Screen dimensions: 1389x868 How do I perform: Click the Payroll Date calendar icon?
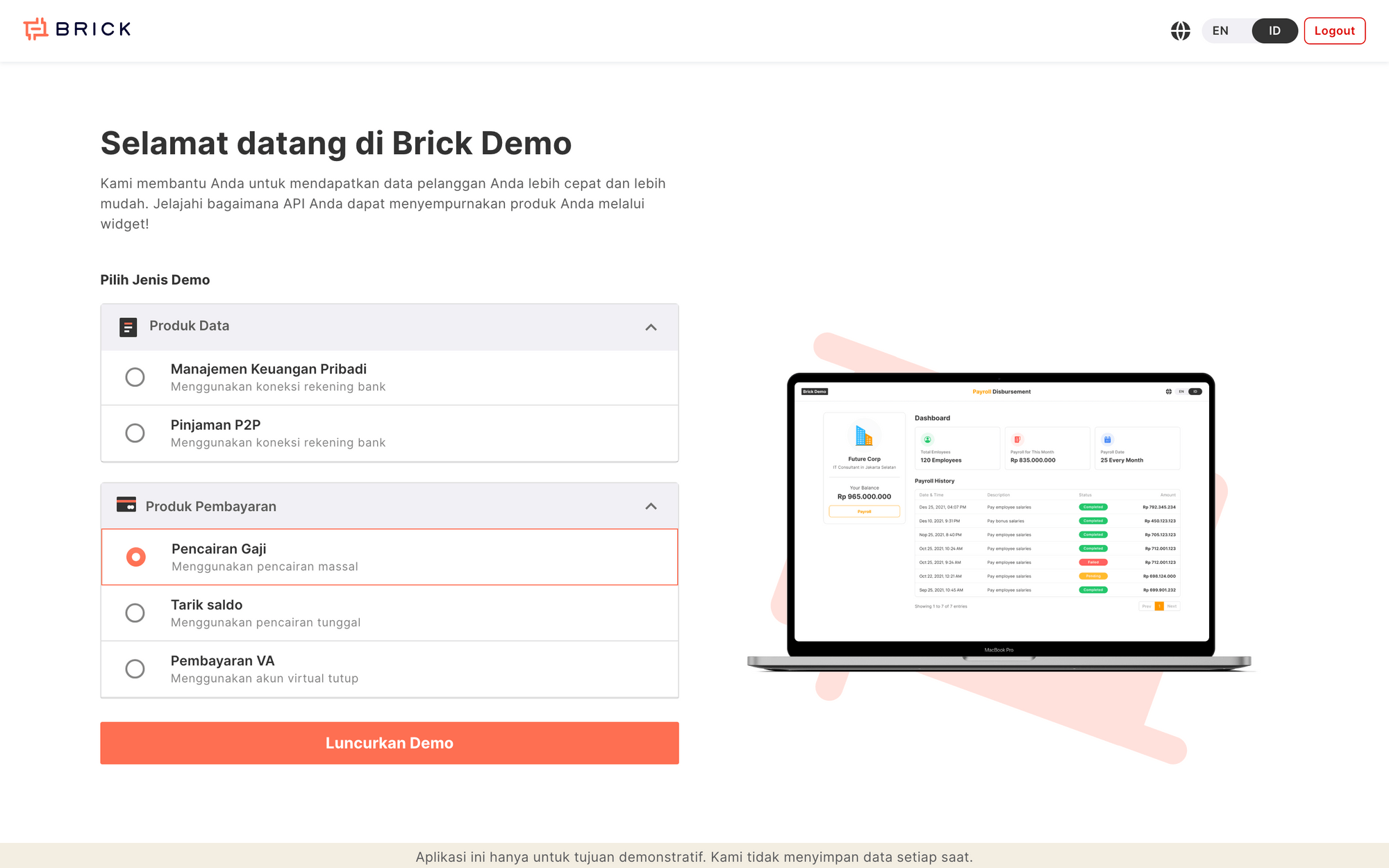pyautogui.click(x=1106, y=438)
